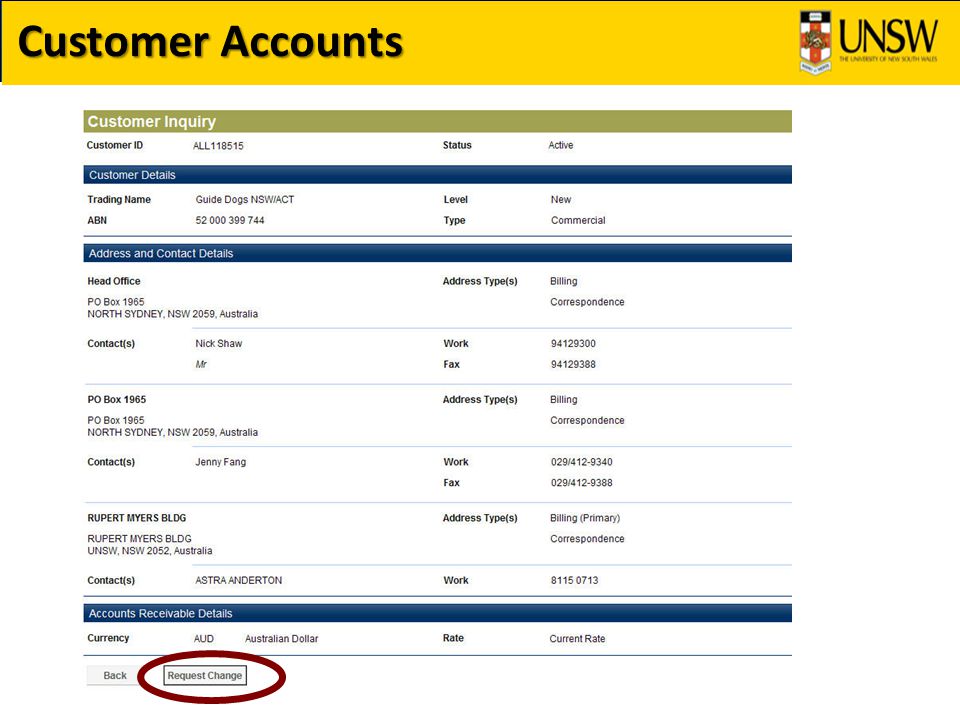Viewport: 960px width, 720px height.
Task: Click bold RUPERT MYERS BLDG title
Action: tap(137, 518)
